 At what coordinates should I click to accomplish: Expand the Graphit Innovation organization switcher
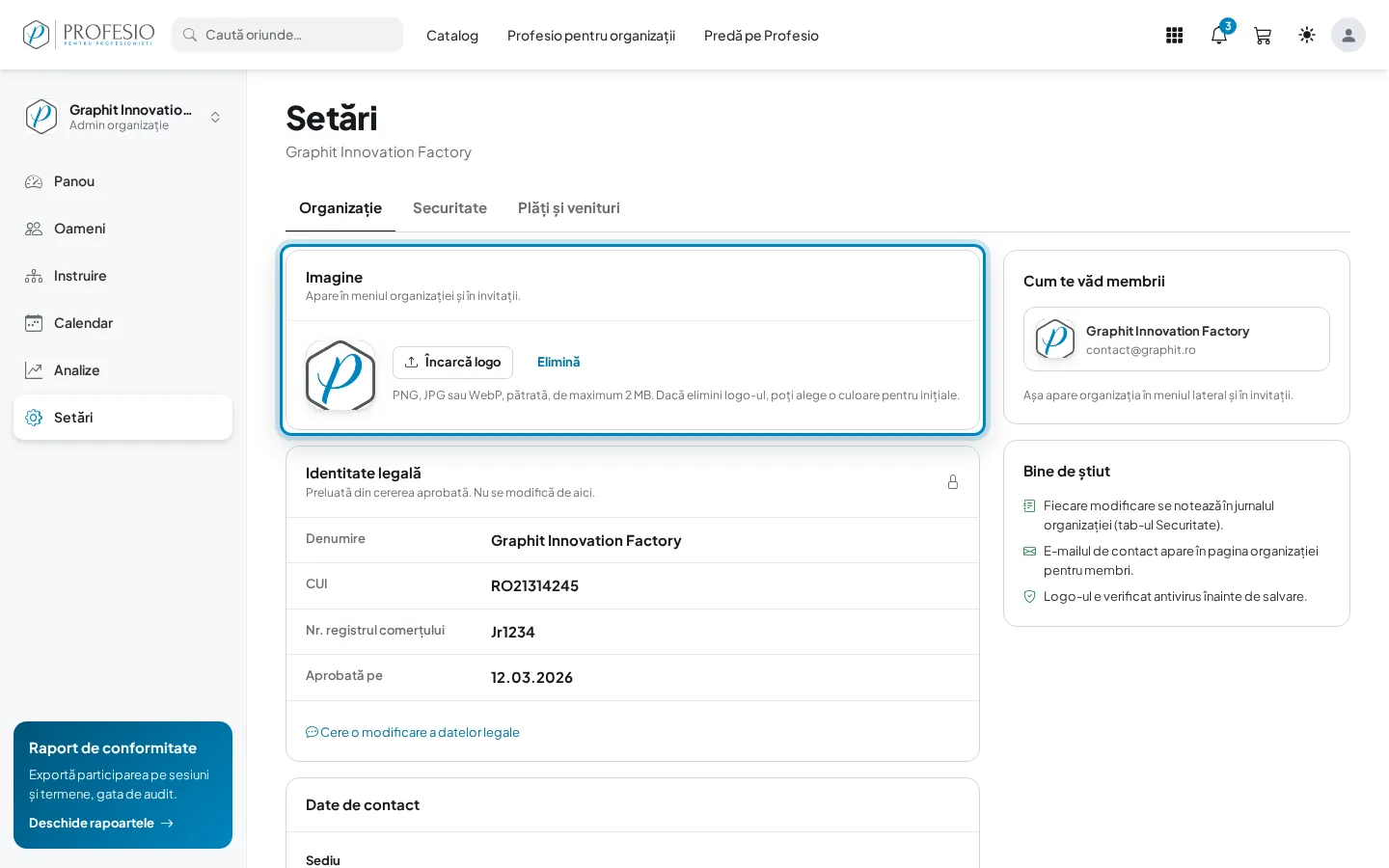pyautogui.click(x=123, y=117)
